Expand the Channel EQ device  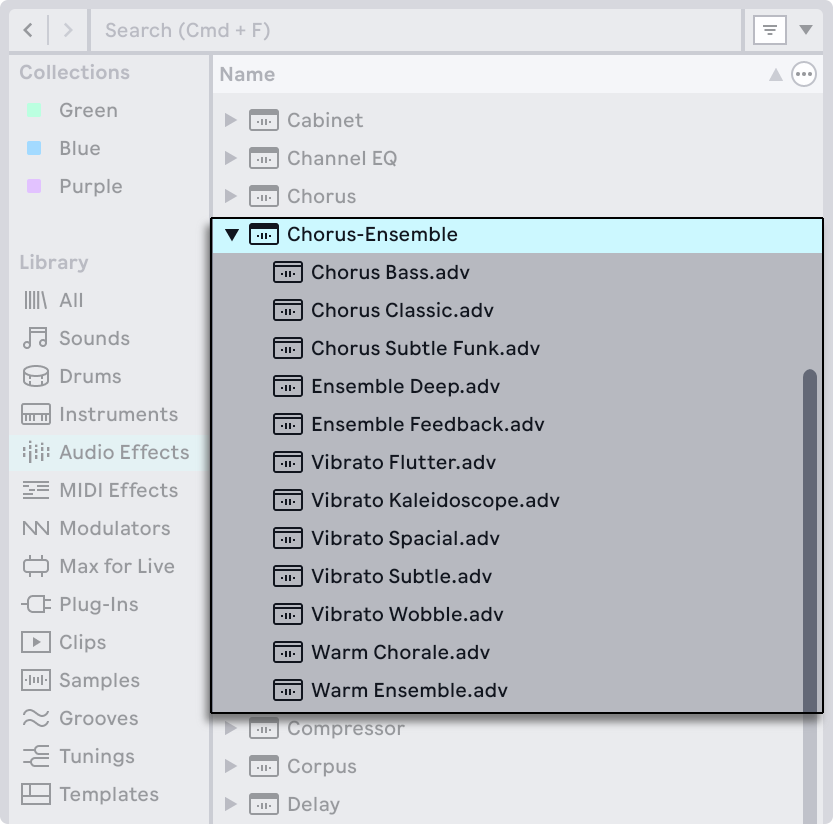pyautogui.click(x=231, y=158)
